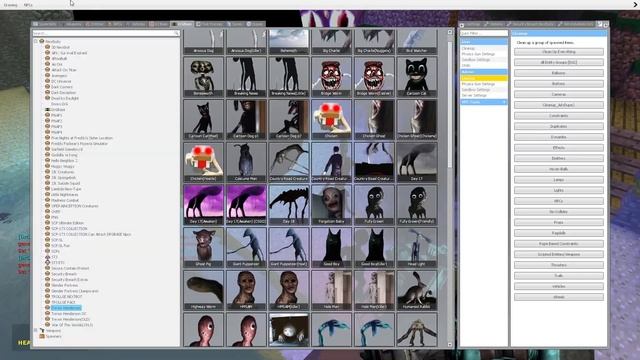
Task: Open the Slender Fortress category
Action: pos(64,285)
